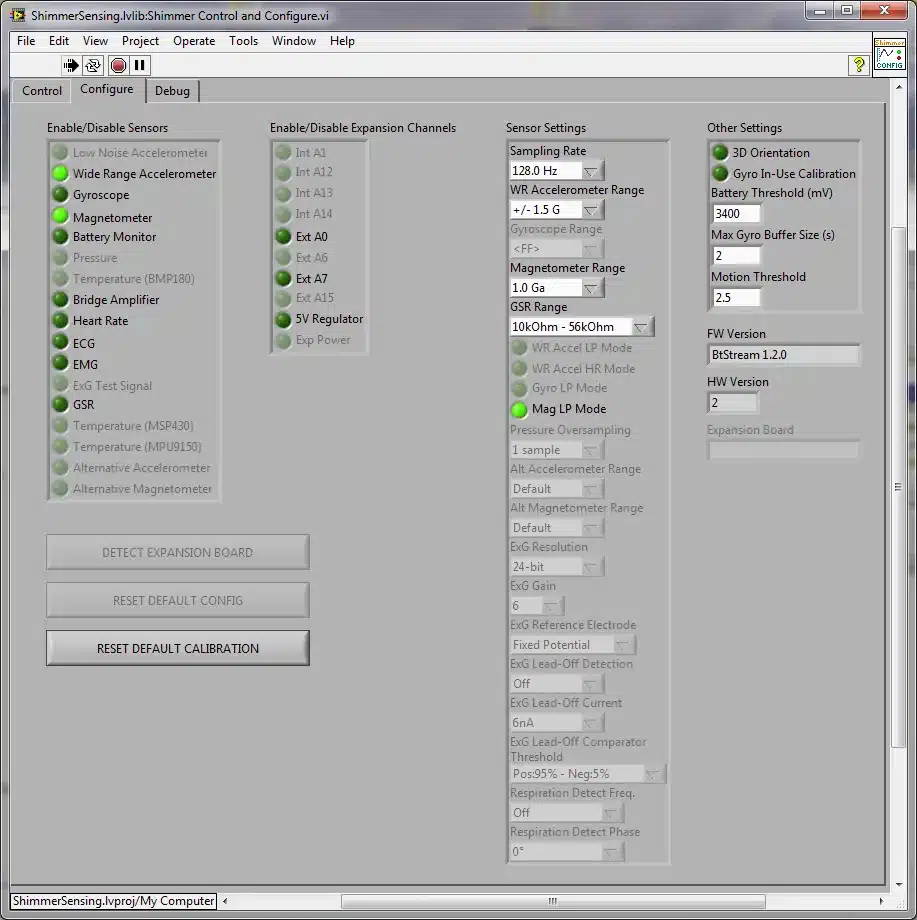Open the Magnetometer Range dropdown

[591, 288]
